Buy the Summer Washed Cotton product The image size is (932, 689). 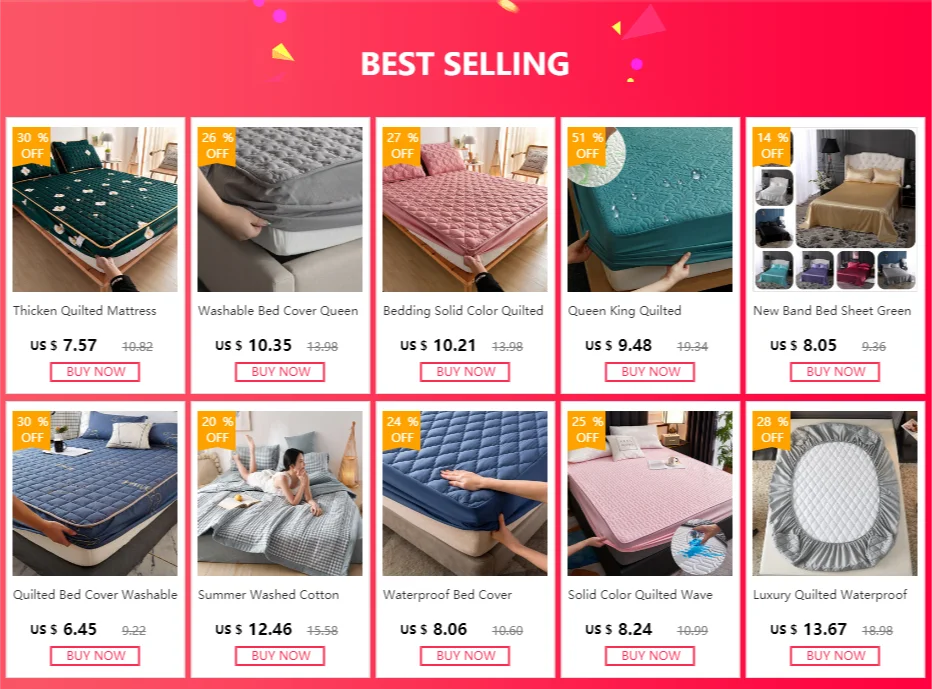coord(280,656)
